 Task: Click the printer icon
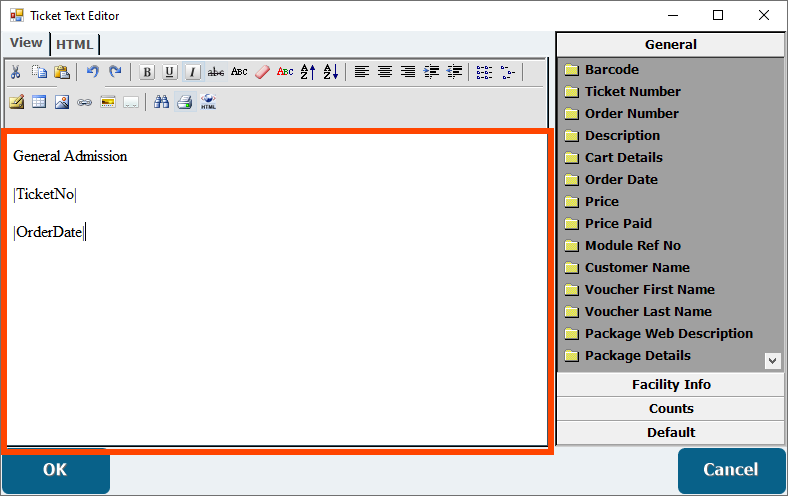coord(184,102)
